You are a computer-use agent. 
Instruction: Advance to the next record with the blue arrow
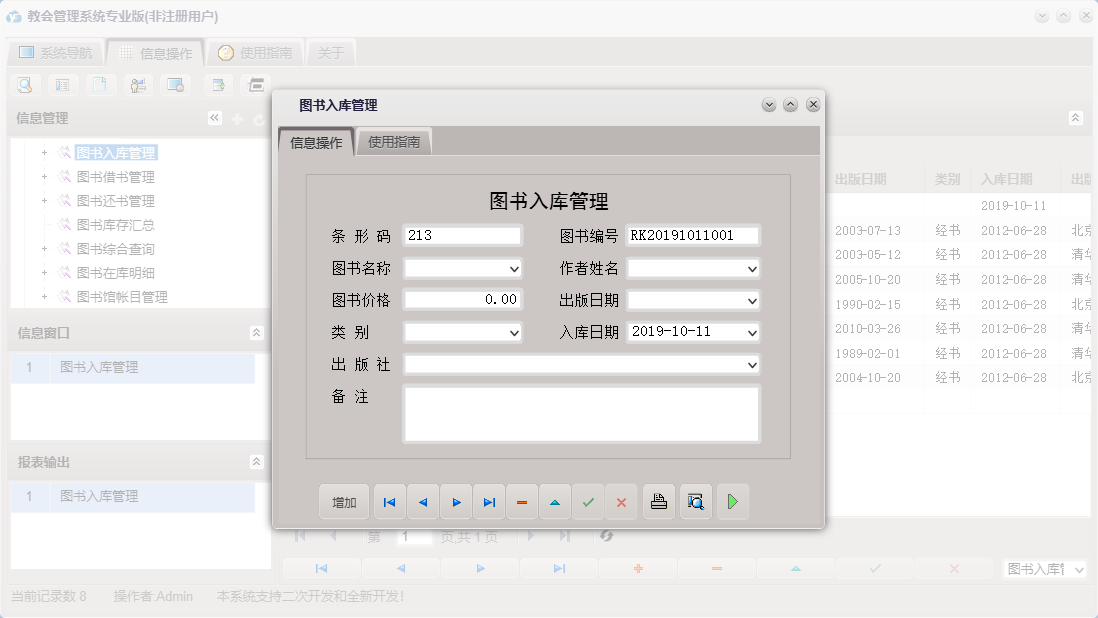[456, 501]
